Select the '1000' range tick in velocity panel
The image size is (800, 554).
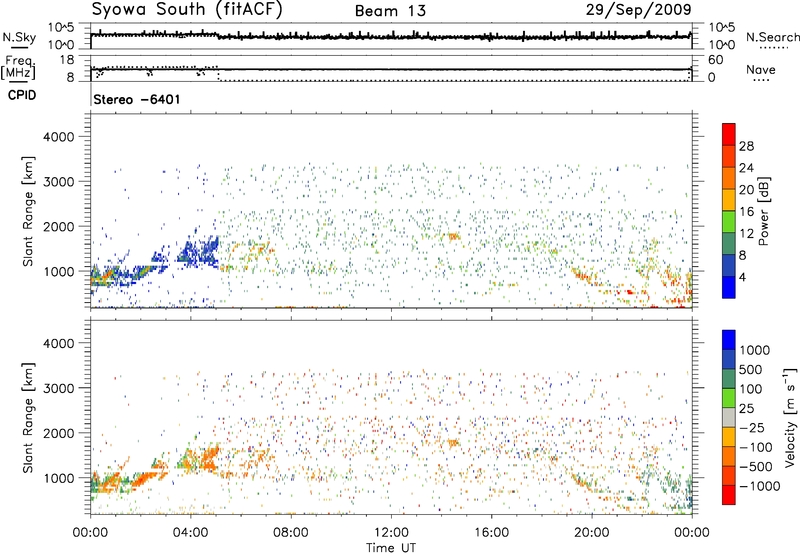pyautogui.click(x=58, y=478)
